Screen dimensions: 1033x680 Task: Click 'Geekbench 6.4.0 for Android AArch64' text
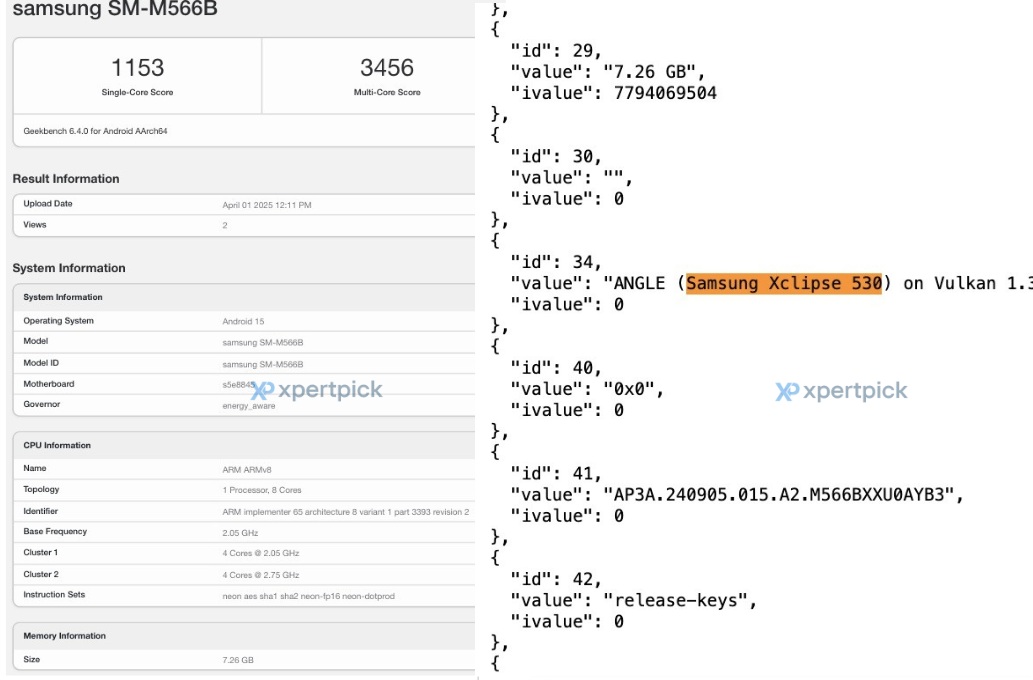click(96, 131)
